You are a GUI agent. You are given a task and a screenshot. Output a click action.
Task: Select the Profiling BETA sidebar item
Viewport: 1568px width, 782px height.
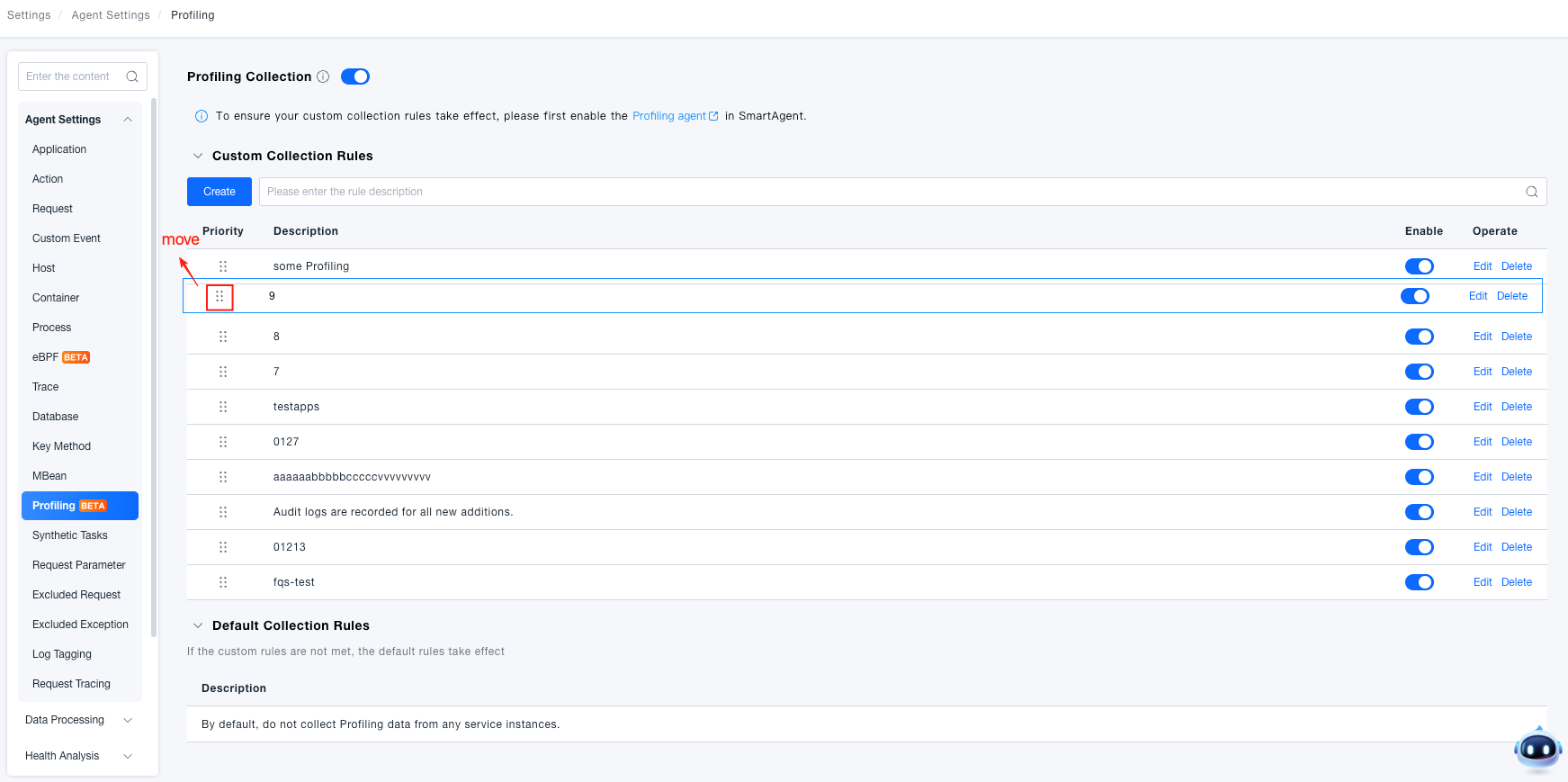tap(80, 506)
